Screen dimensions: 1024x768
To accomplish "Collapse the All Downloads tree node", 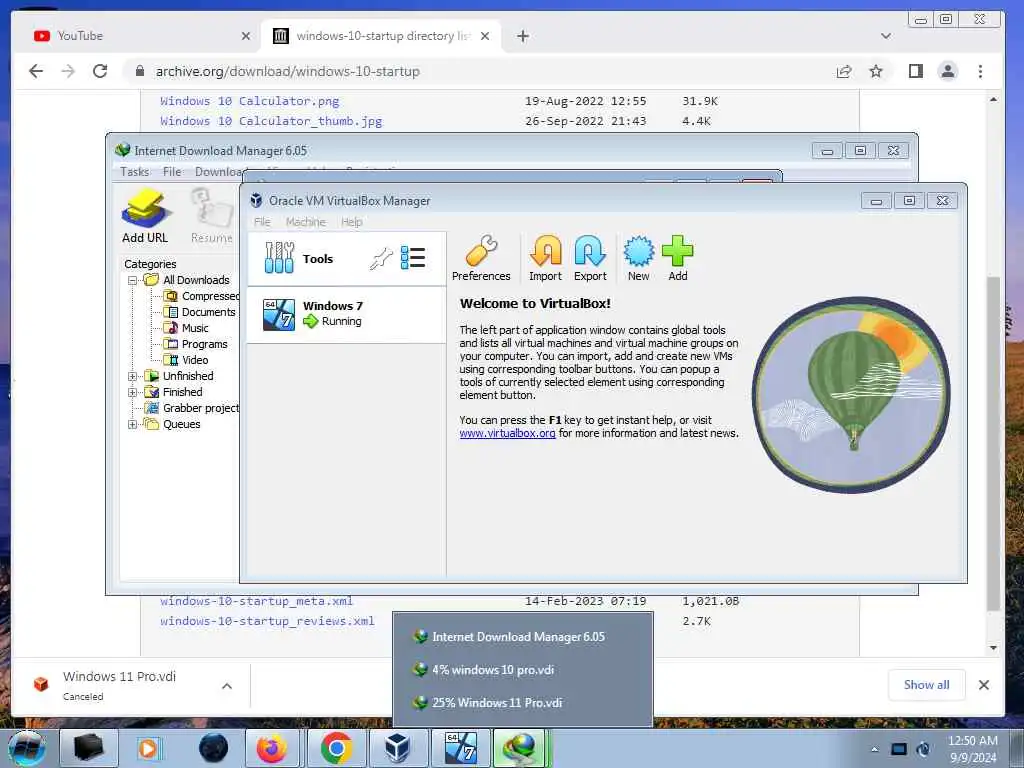I will point(133,280).
